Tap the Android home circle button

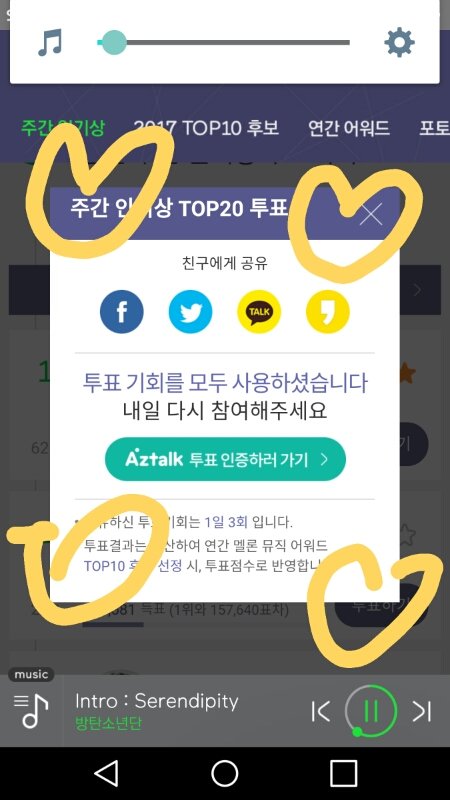(x=225, y=773)
